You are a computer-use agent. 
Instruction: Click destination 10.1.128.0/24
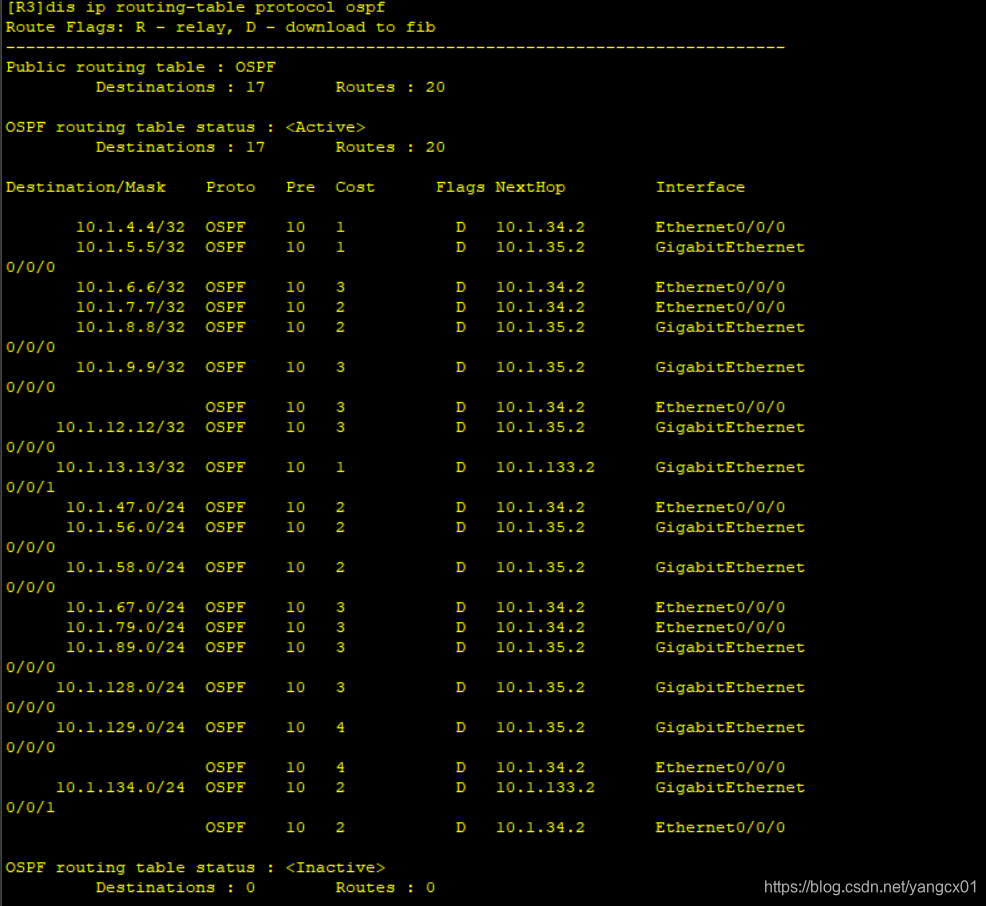pos(120,687)
